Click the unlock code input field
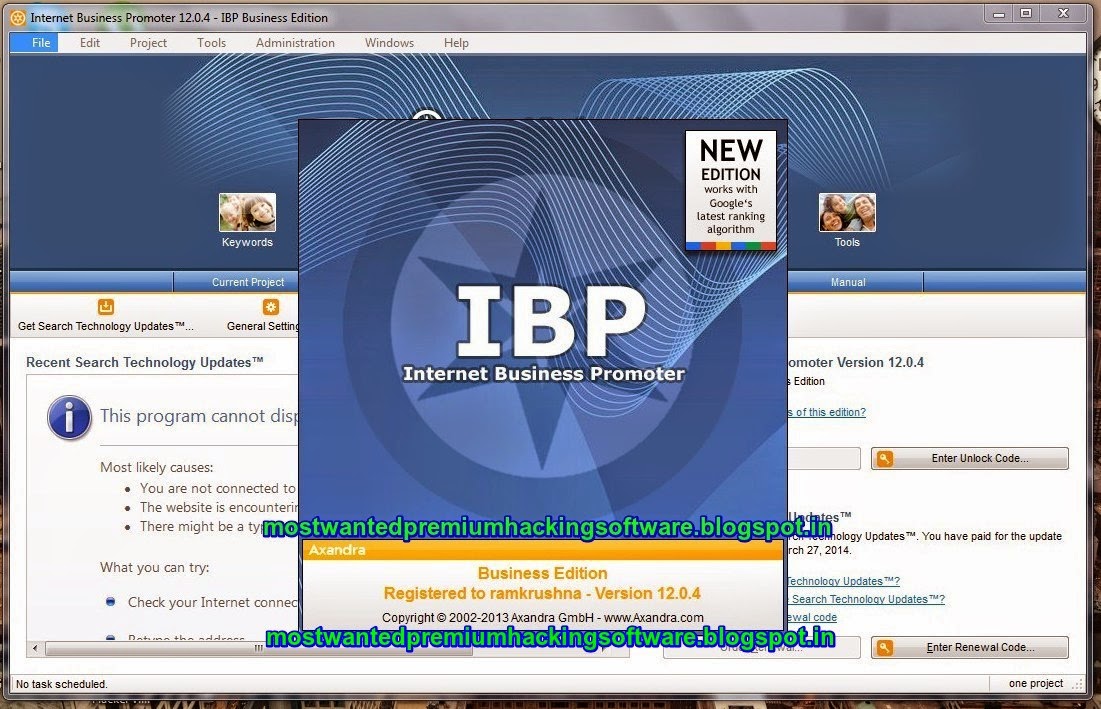Viewport: 1101px width, 709px height. (x=824, y=458)
